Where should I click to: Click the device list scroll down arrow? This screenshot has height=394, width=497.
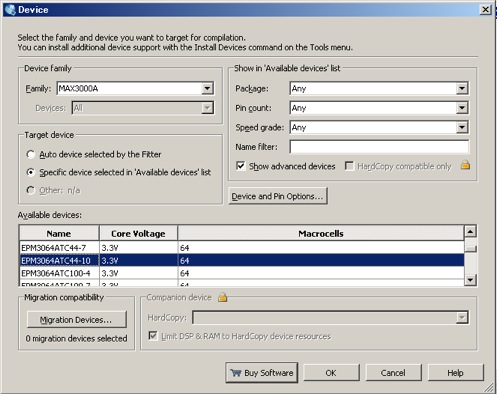(470, 280)
